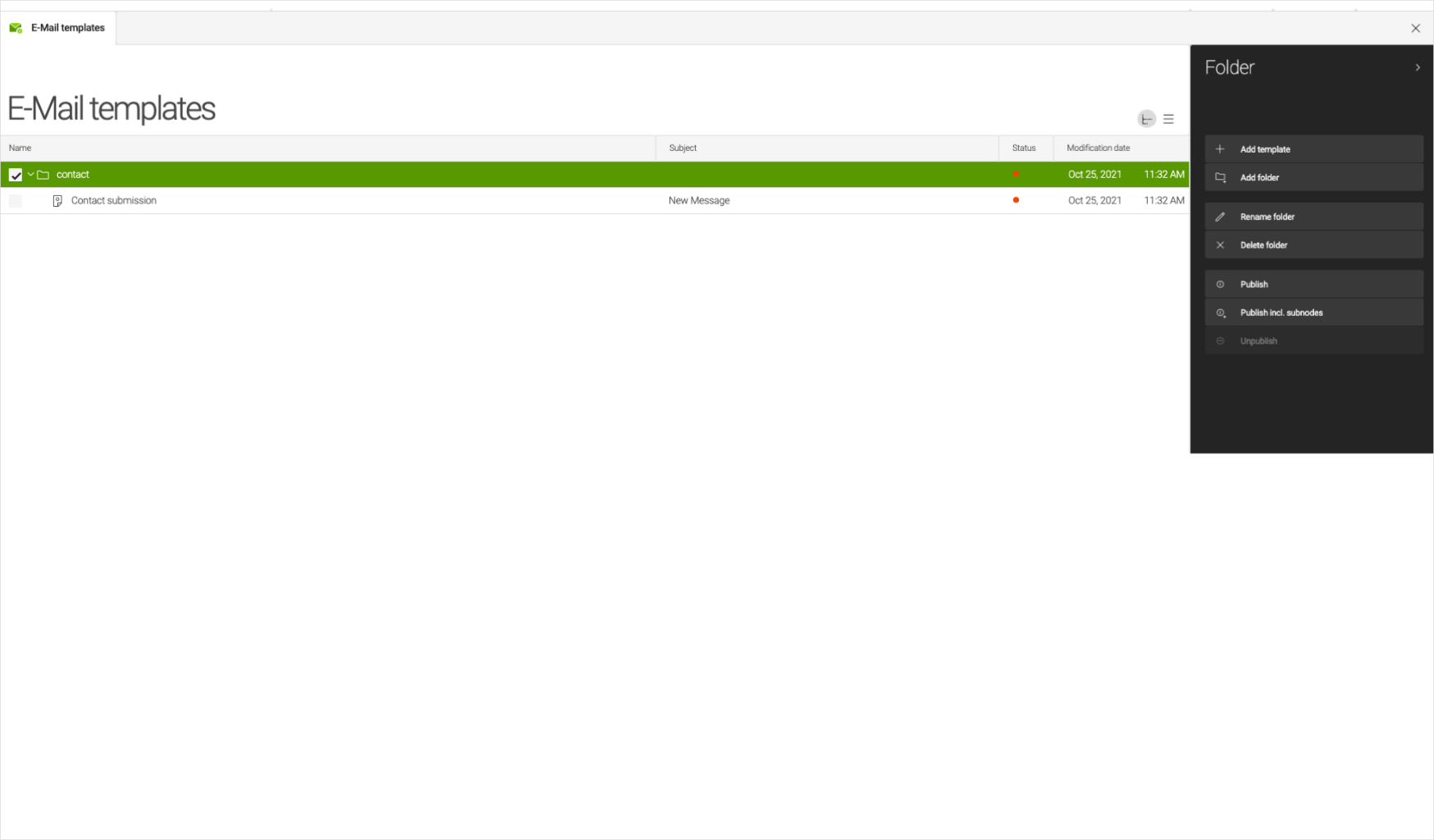The image size is (1434, 840).
Task: Uncheck the contact folder row checkbox
Action: (16, 174)
